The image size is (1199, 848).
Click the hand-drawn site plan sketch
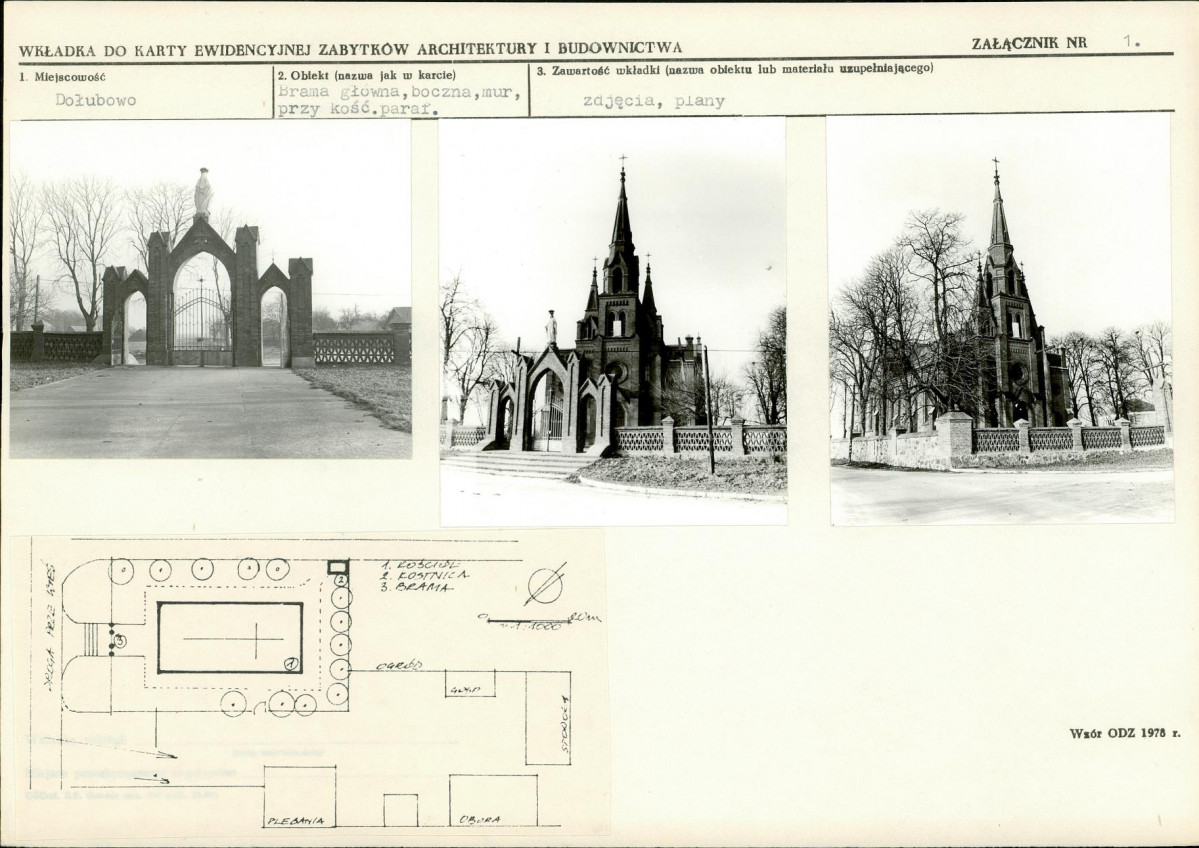(x=310, y=683)
